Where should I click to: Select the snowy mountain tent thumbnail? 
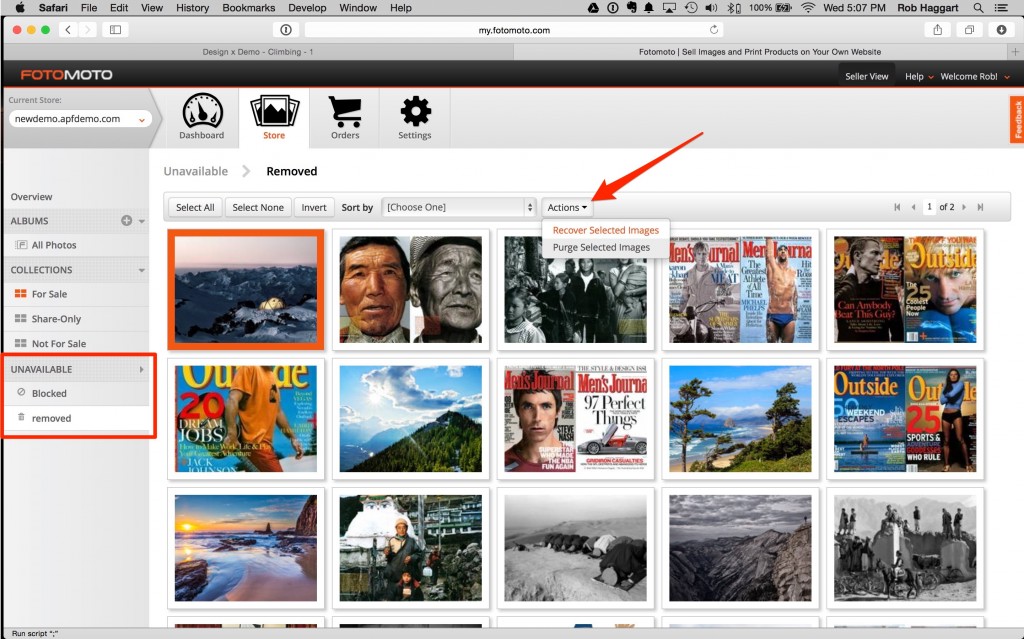(246, 289)
